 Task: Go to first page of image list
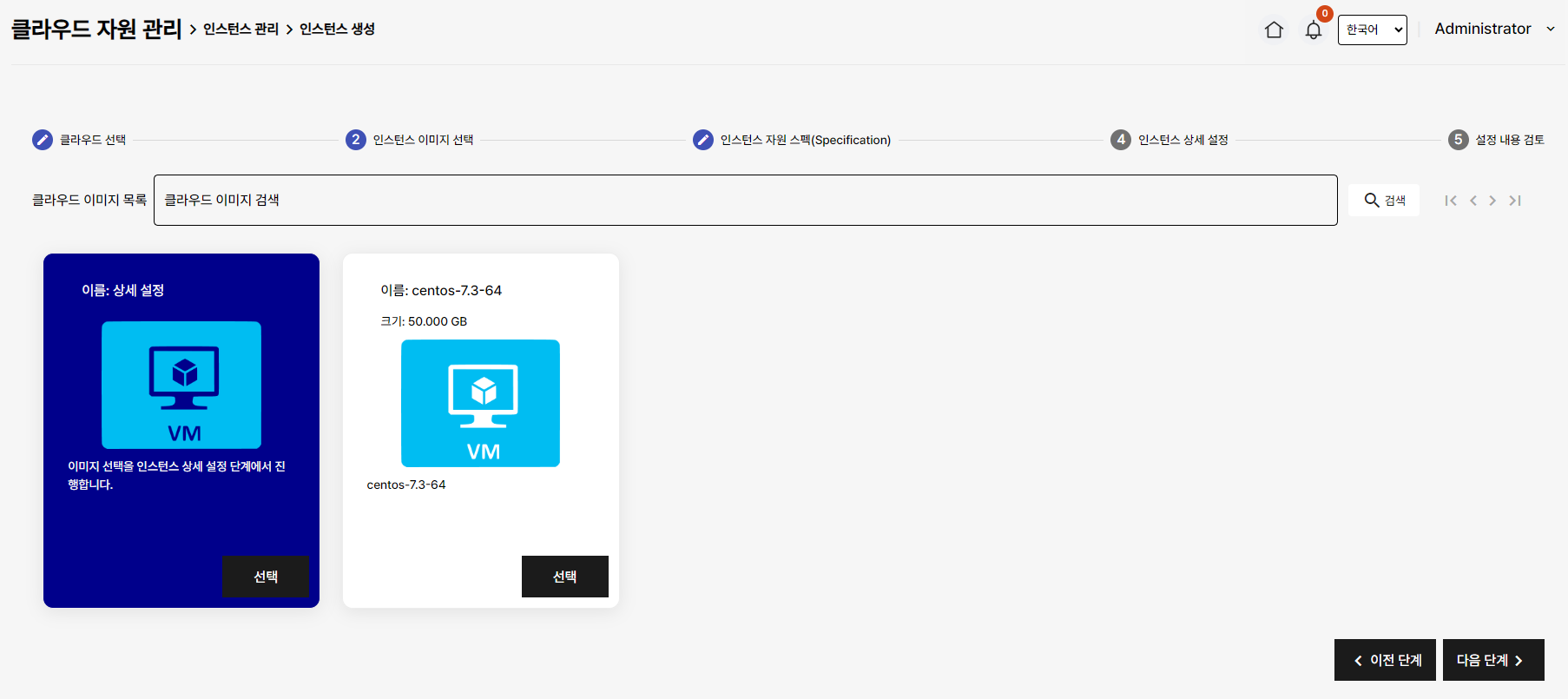coord(1451,201)
